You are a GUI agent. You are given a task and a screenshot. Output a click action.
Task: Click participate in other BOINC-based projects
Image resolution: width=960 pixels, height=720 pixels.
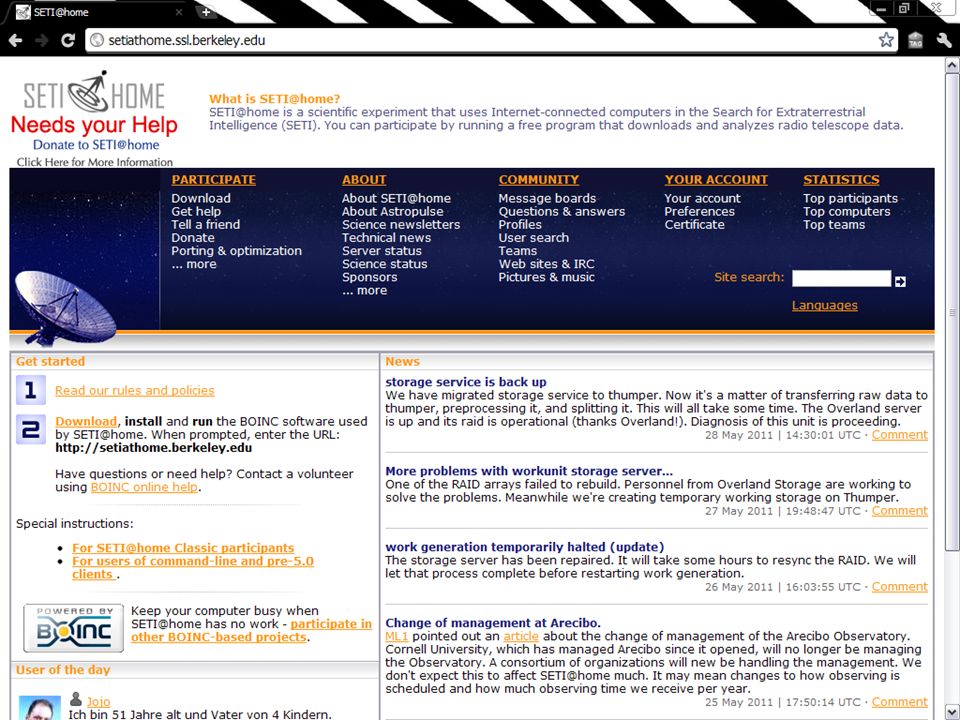252,631
